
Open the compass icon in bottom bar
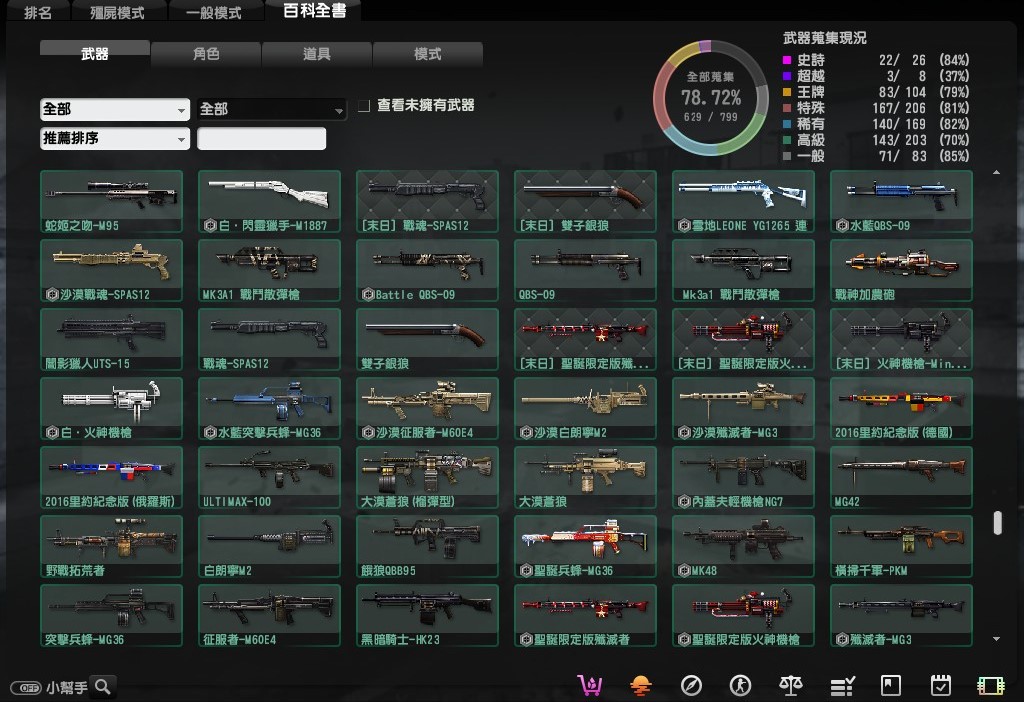pyautogui.click(x=691, y=685)
